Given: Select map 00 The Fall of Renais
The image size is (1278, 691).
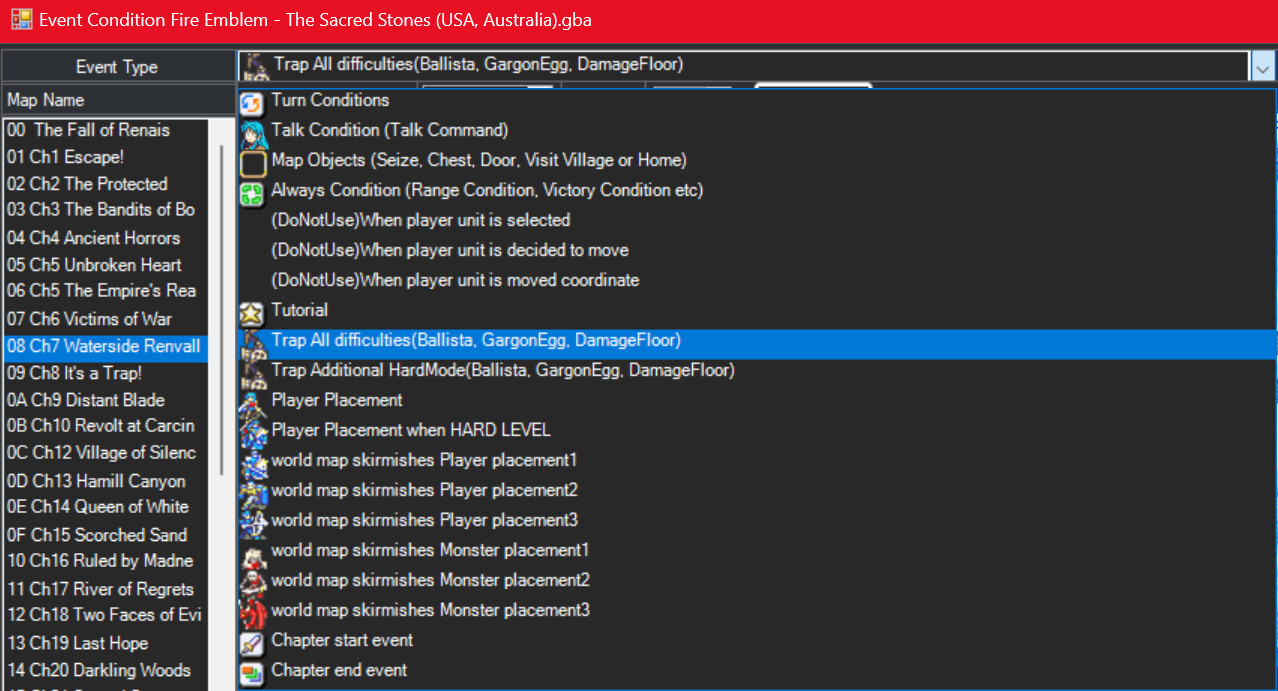Looking at the screenshot, I should click(105, 130).
